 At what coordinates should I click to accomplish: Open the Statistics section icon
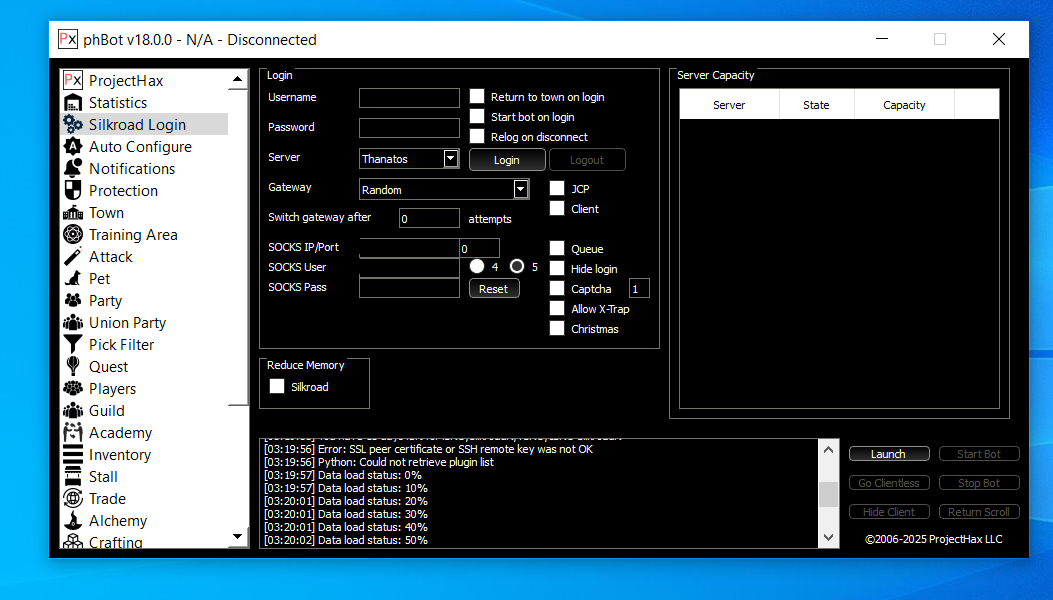[x=72, y=103]
